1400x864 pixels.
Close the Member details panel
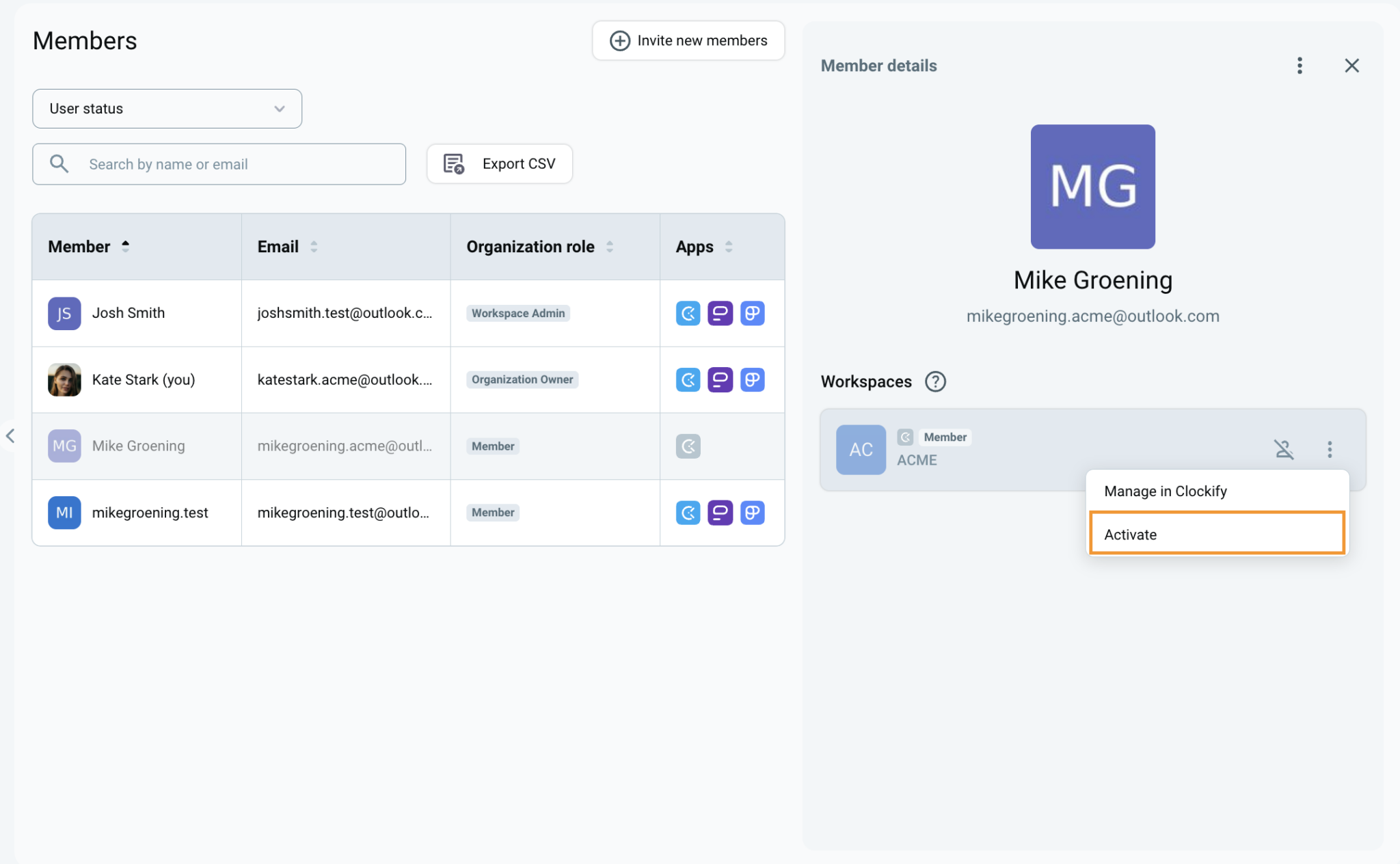(1351, 66)
